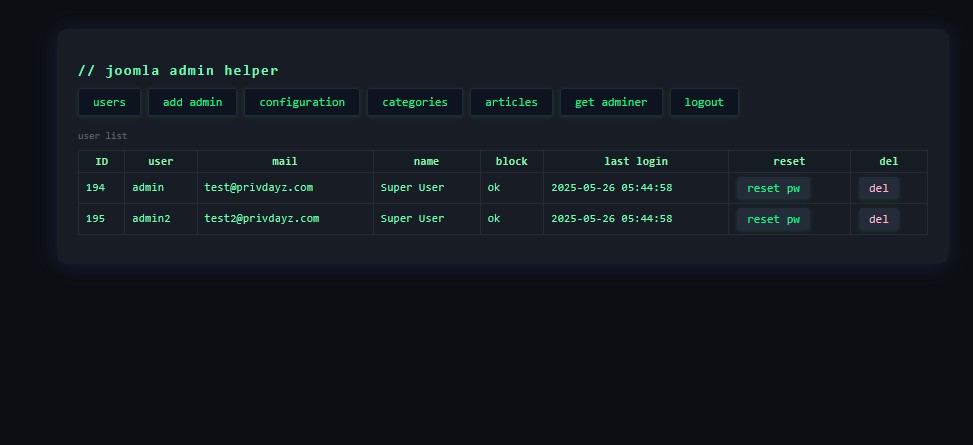Click the username admin2
This screenshot has height=445, width=973.
[151, 218]
